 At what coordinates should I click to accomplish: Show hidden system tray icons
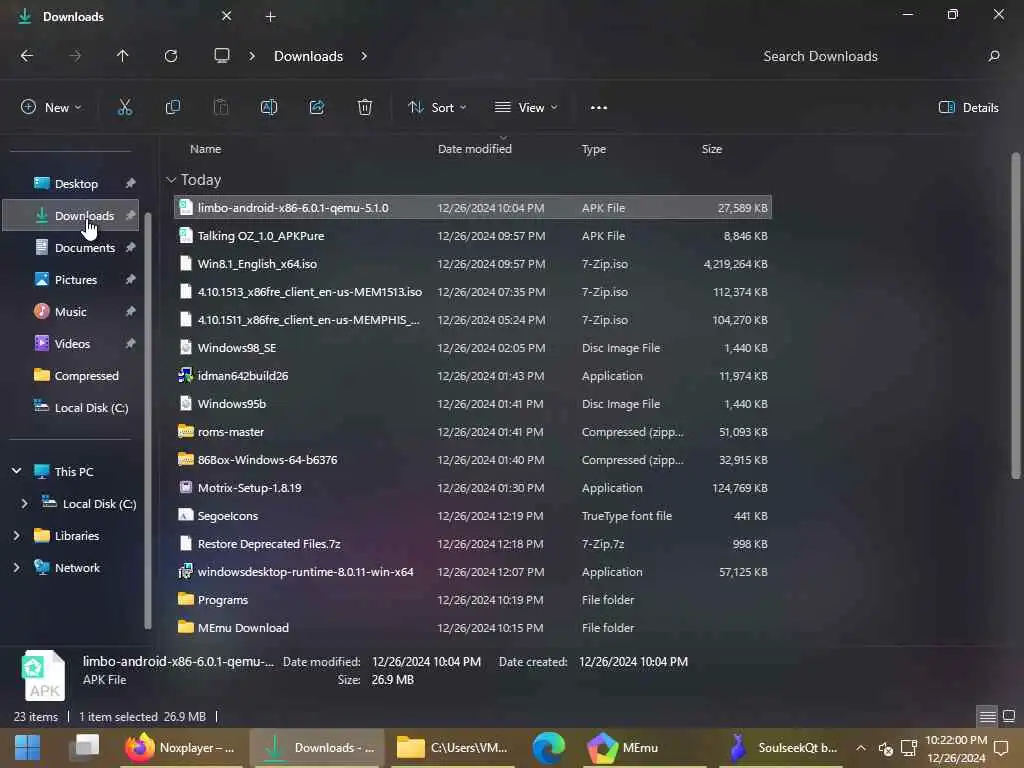point(861,748)
